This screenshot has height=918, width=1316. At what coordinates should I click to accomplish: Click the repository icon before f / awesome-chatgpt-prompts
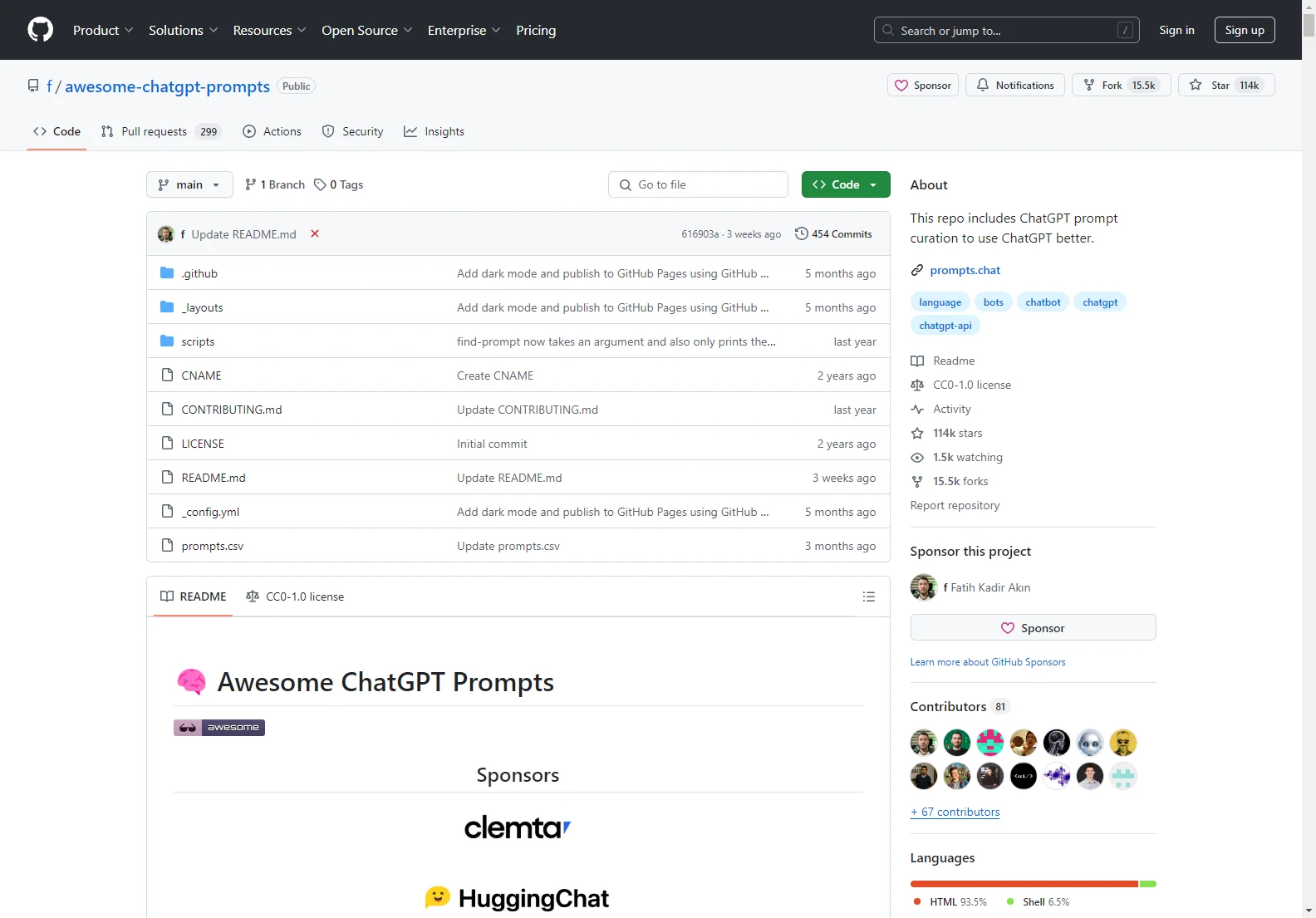[x=33, y=86]
